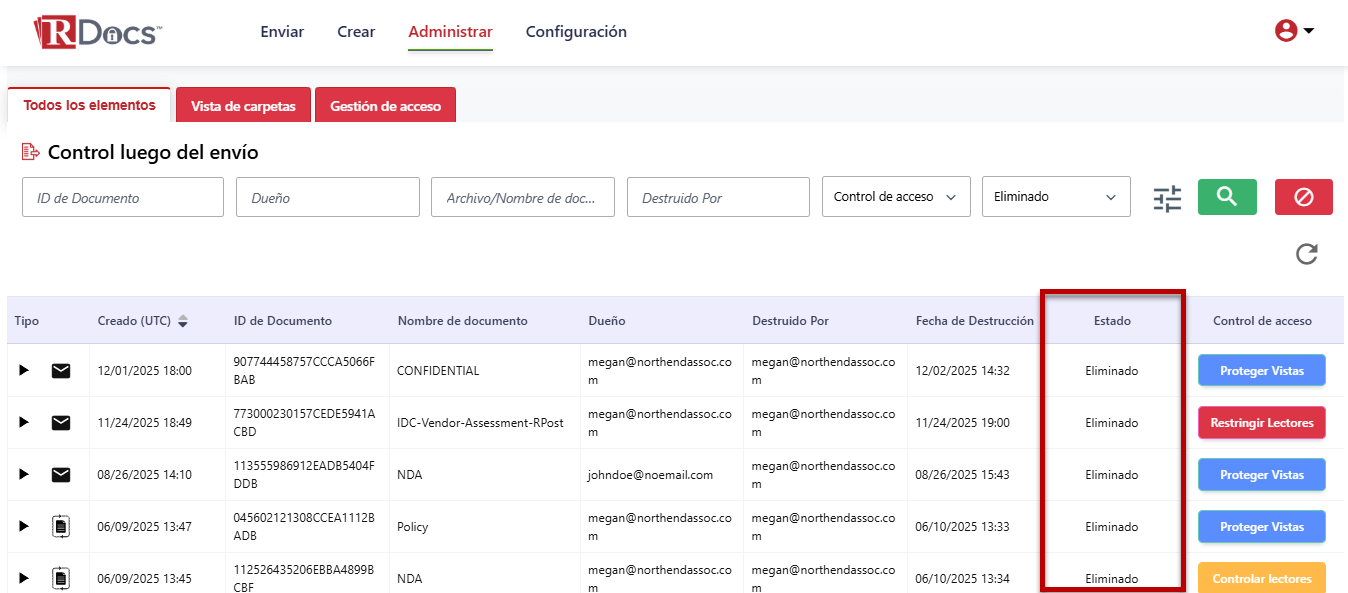This screenshot has width=1348, height=593.
Task: Sort by Creado (UTC) column arrows
Action: [183, 321]
